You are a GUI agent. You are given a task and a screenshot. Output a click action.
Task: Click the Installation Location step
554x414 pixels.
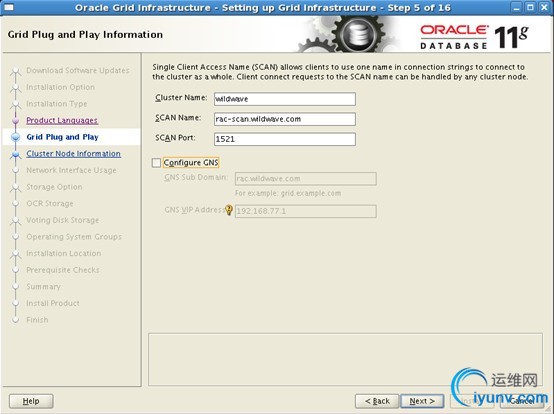64,253
